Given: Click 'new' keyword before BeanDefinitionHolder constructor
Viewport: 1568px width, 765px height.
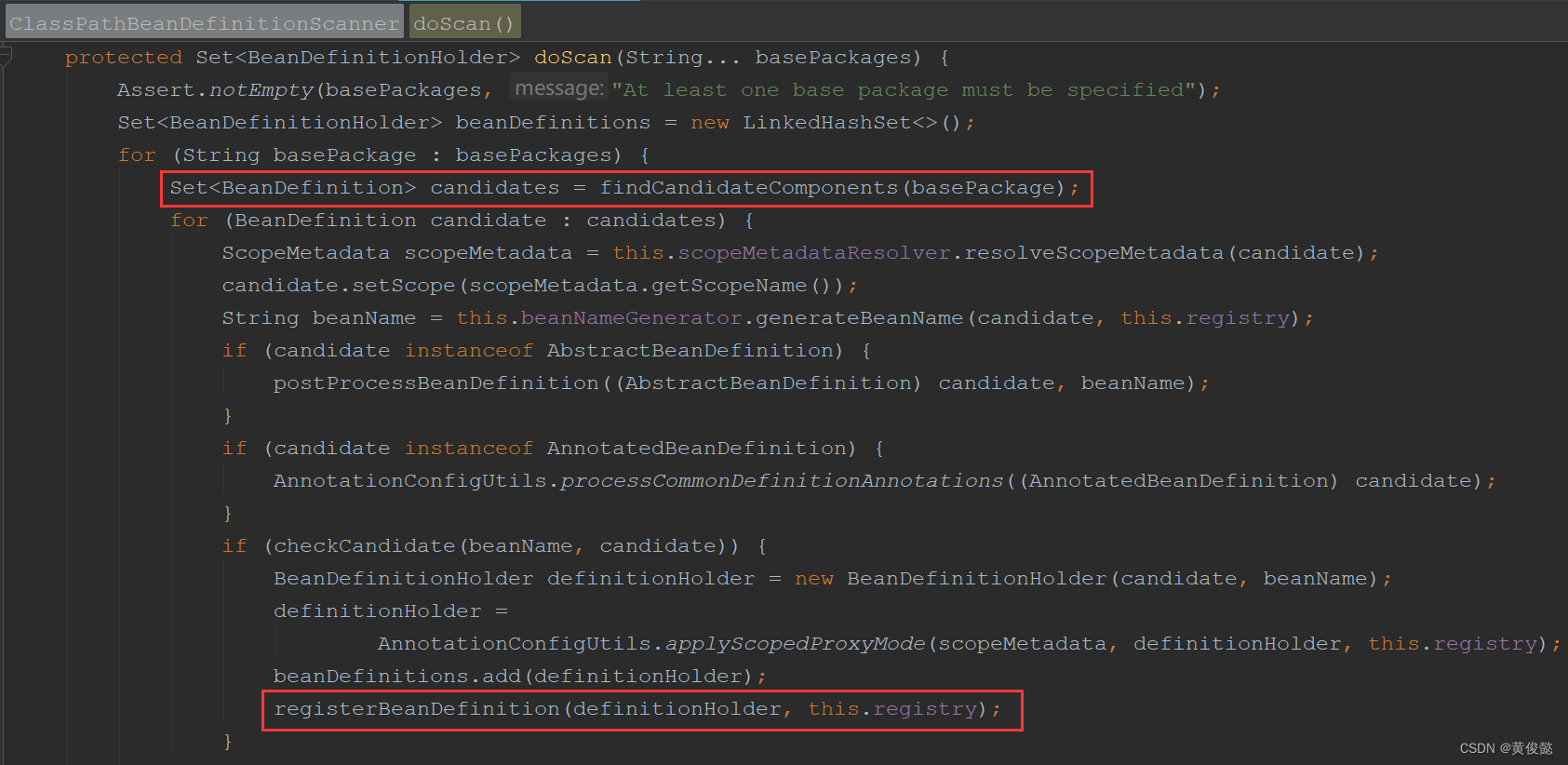Looking at the screenshot, I should click(x=814, y=579).
